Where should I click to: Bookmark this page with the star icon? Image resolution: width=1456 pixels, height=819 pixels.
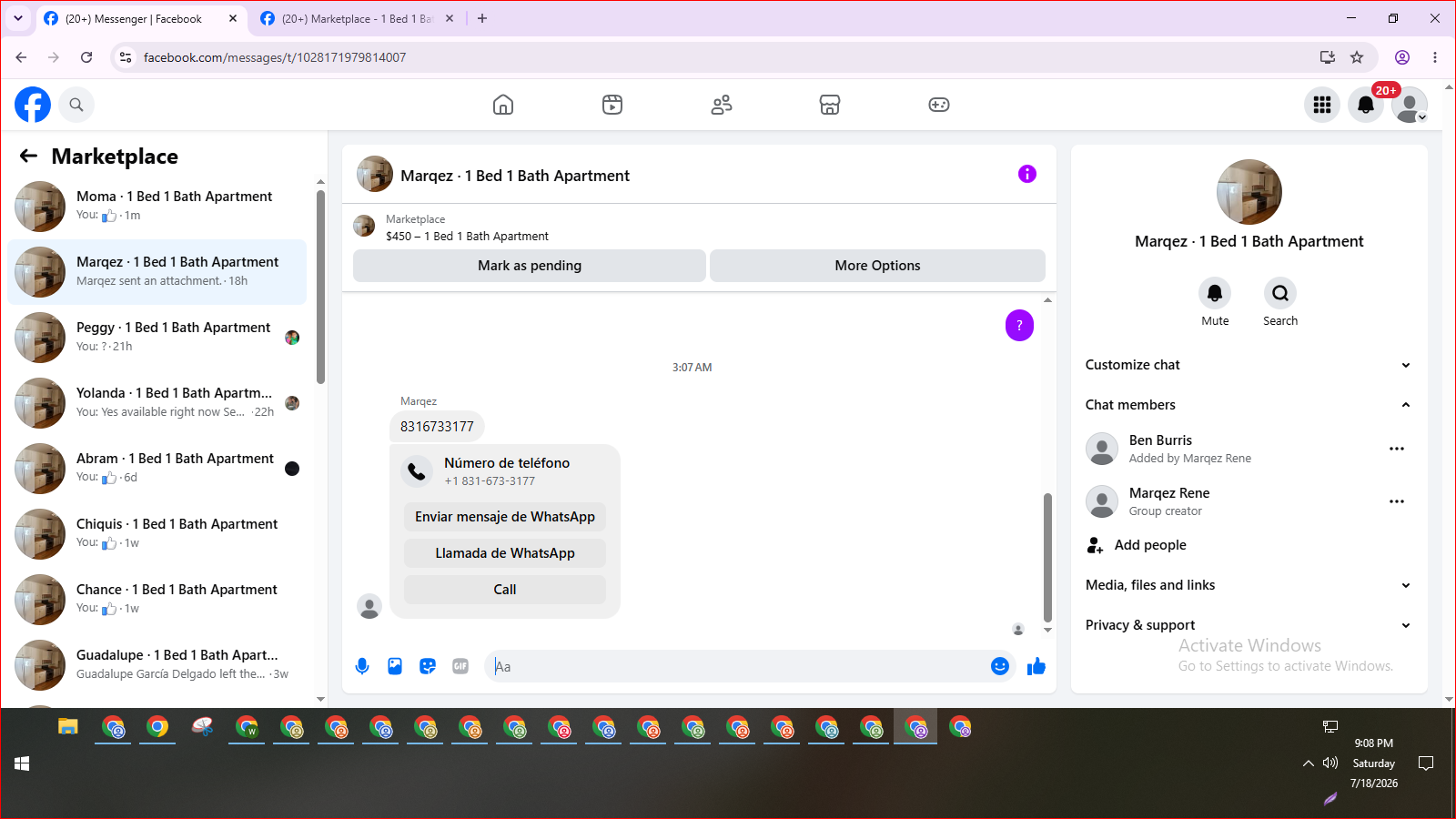[1357, 57]
